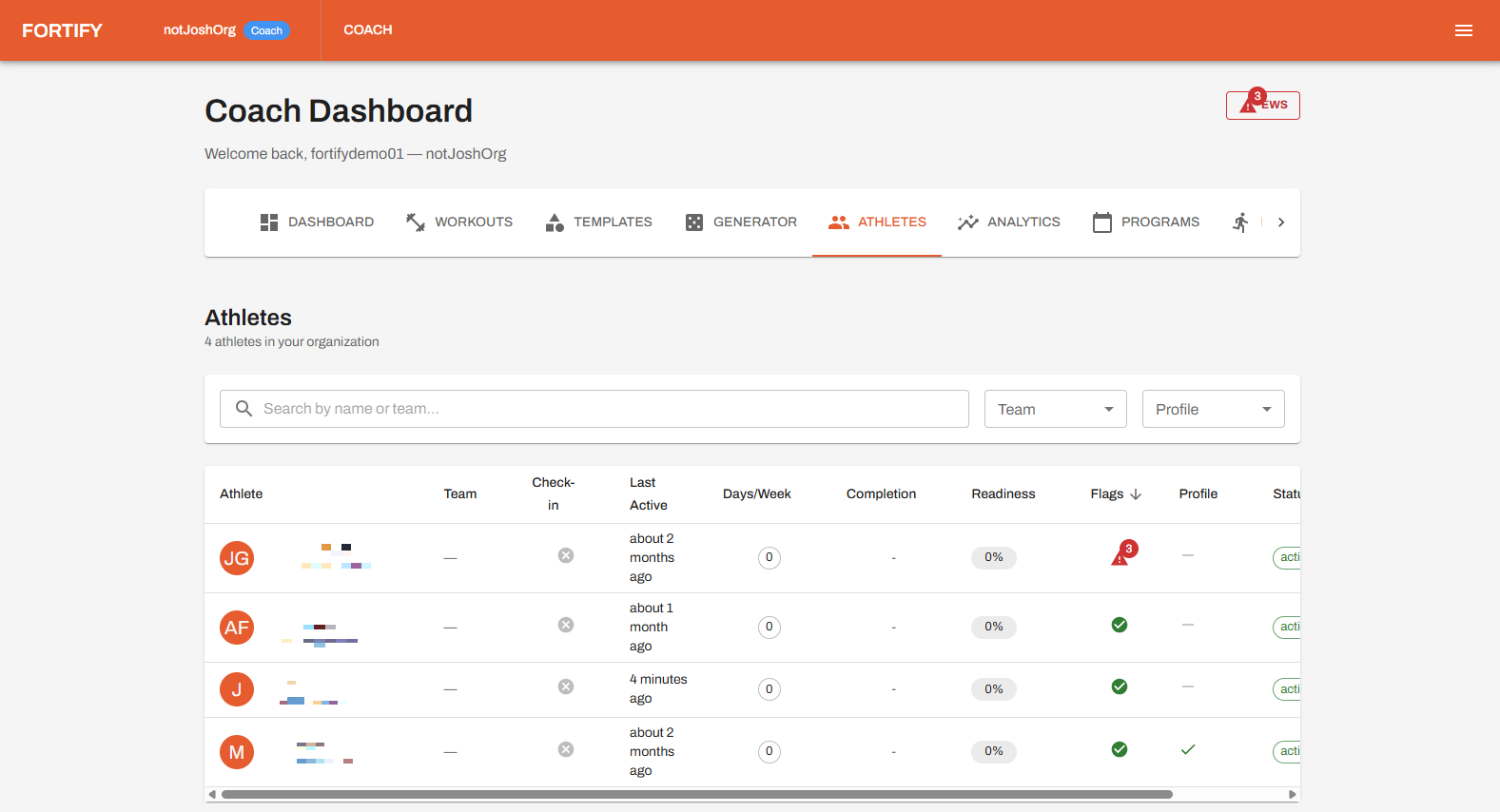Click the running figure tab icon
The height and width of the screenshot is (812, 1500).
click(x=1240, y=222)
